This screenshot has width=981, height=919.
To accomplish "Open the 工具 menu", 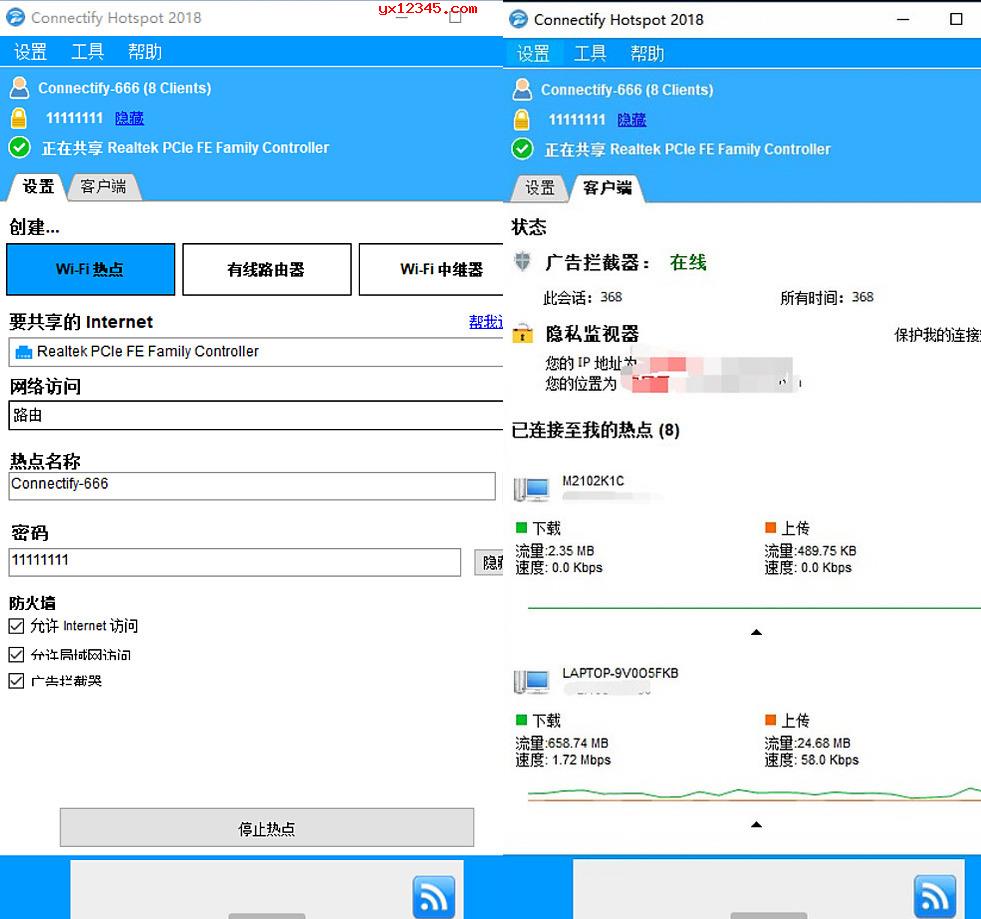I will click(x=87, y=51).
